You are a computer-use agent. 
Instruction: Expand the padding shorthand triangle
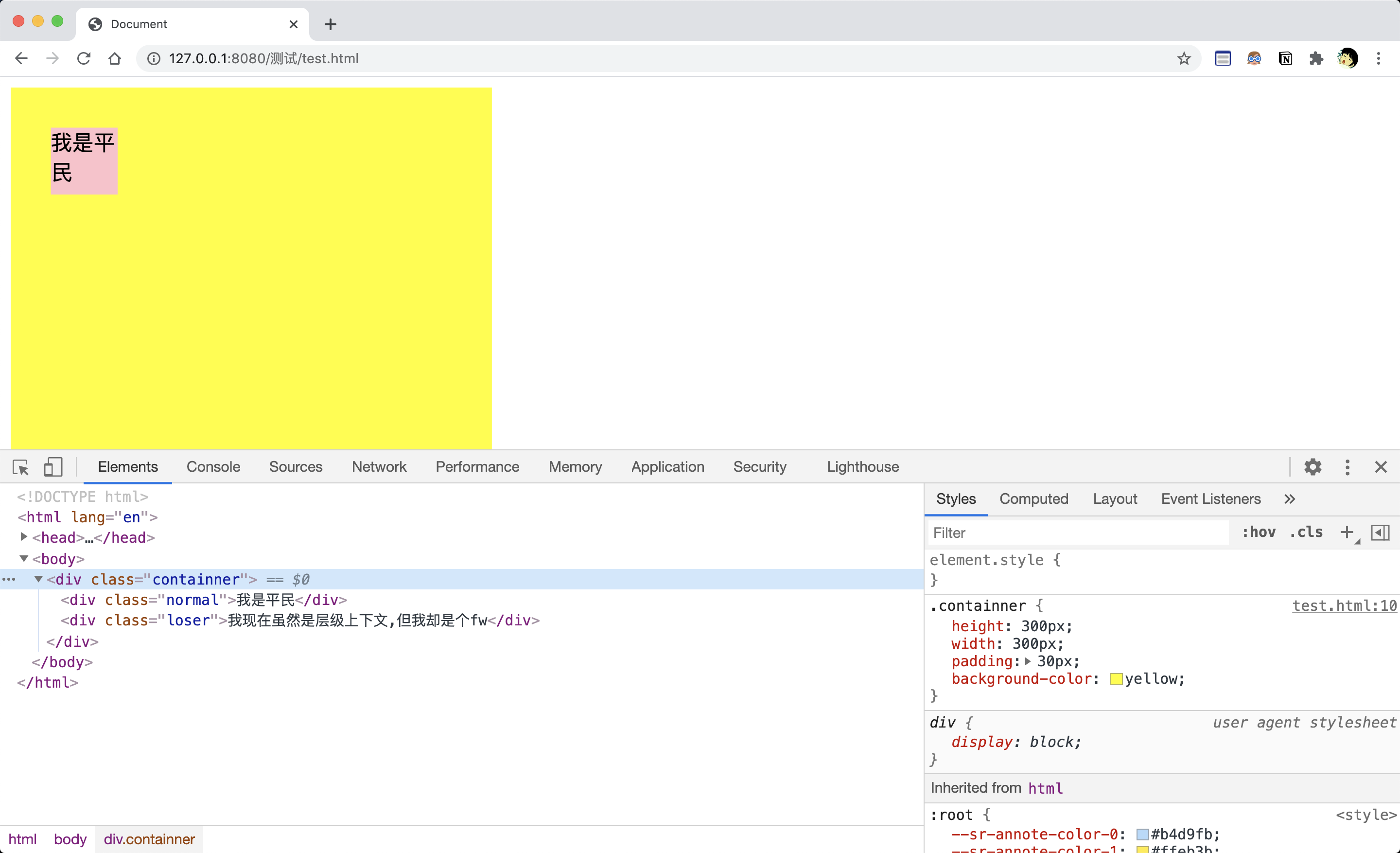[1028, 661]
